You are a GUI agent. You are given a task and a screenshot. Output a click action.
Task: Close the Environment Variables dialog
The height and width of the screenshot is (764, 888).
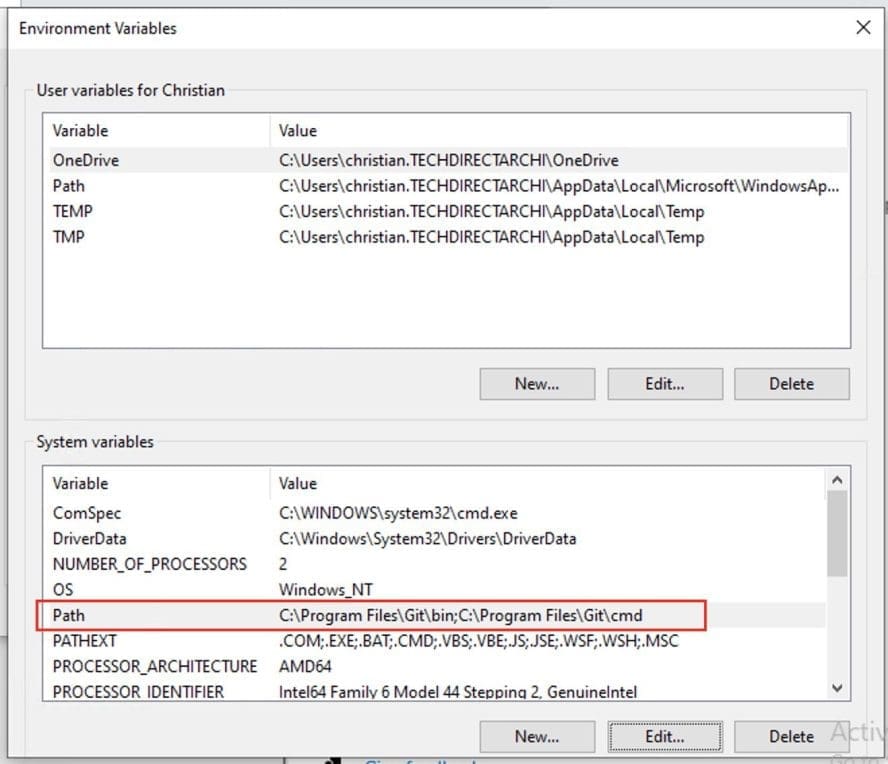(x=863, y=28)
